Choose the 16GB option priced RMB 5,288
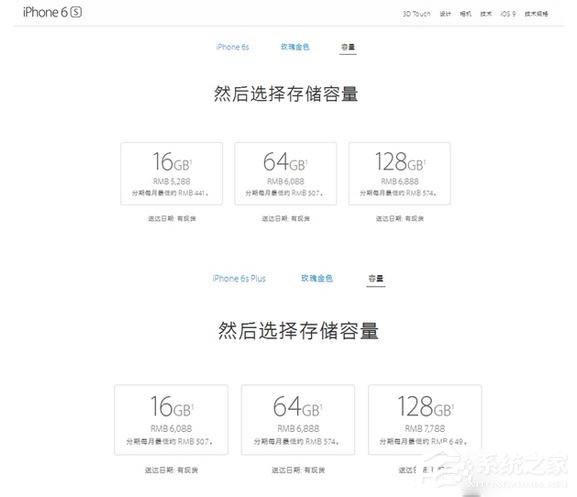The image size is (577, 497). point(171,174)
